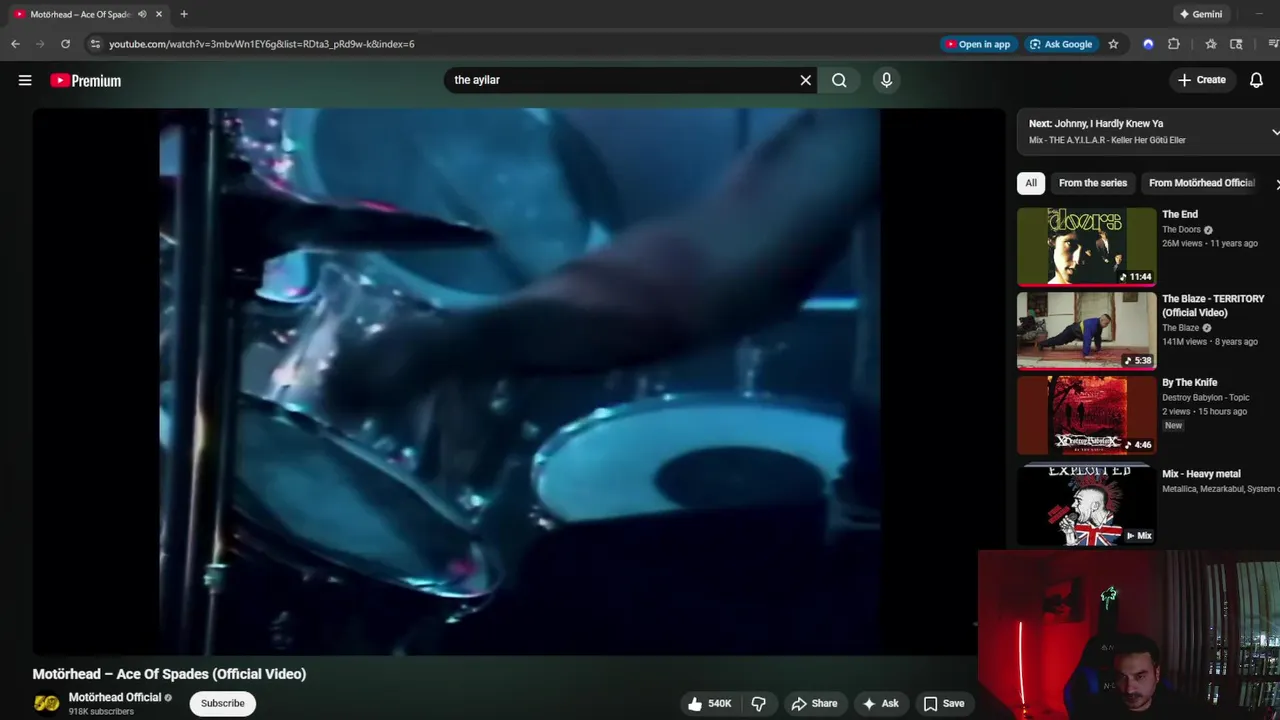Open the bookmarks star list icon
Viewport: 1280px width, 720px height.
1211,44
